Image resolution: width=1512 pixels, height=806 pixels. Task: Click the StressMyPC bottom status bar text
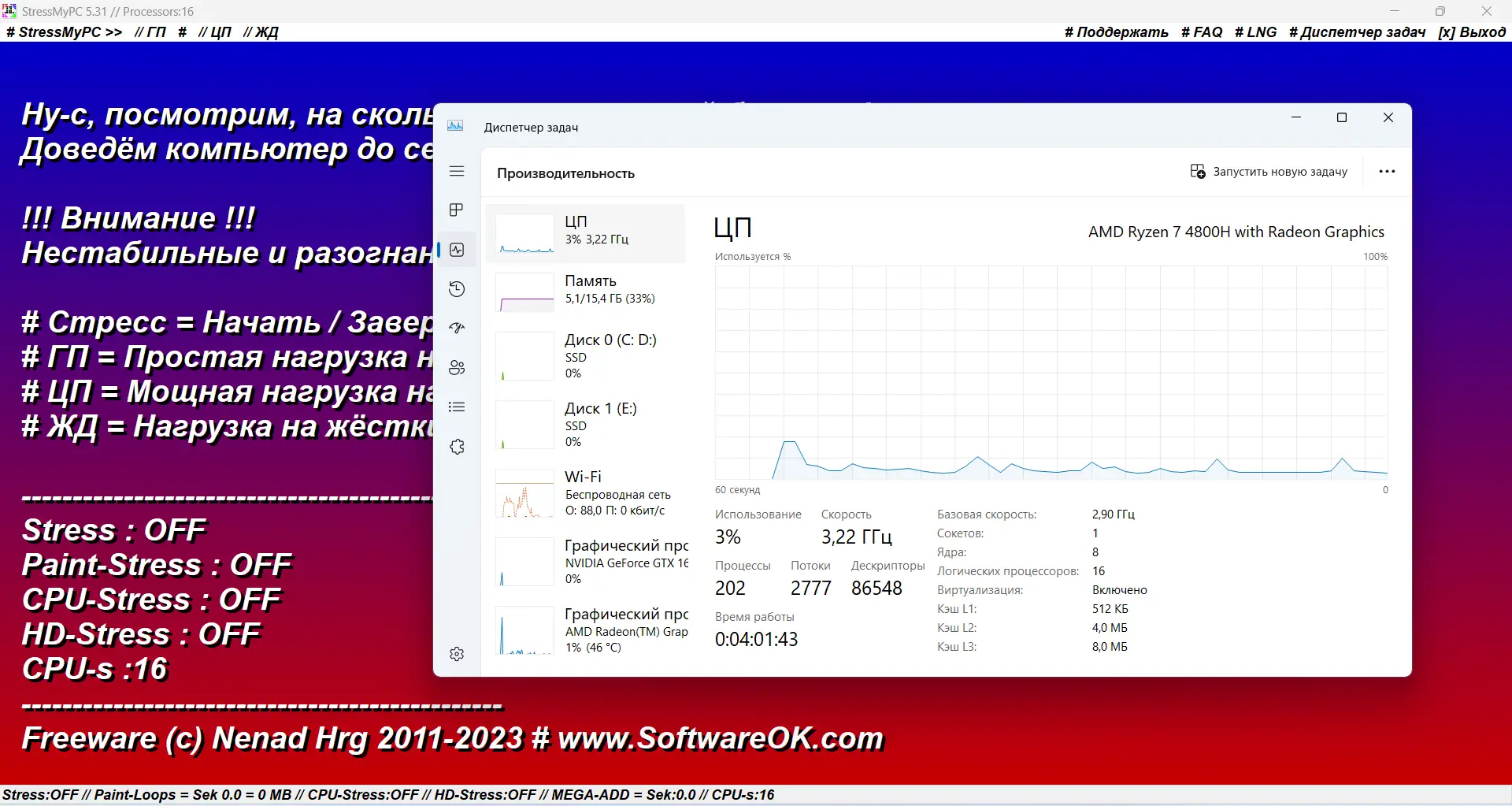click(x=388, y=795)
